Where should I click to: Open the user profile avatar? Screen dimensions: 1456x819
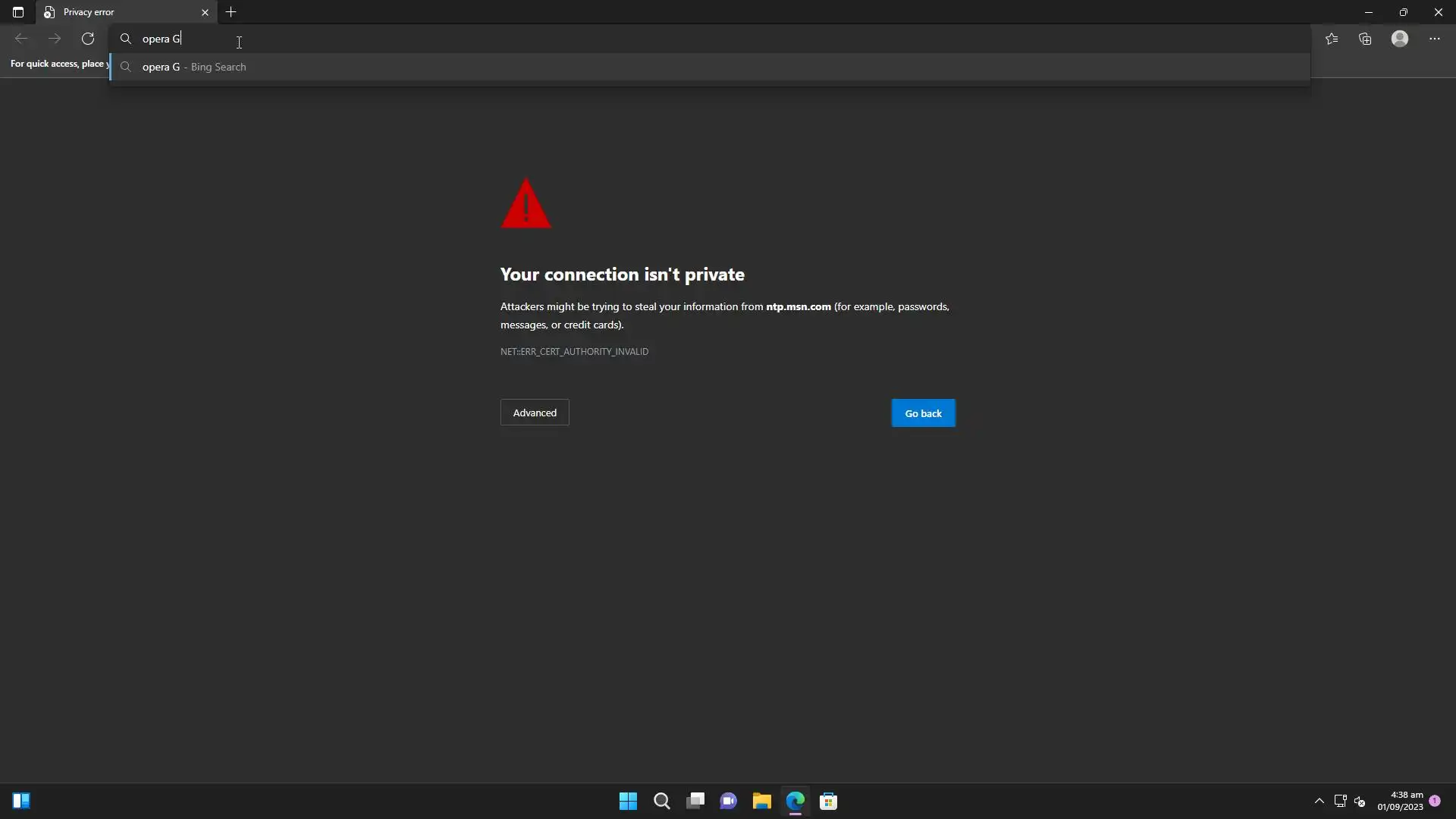(x=1400, y=39)
